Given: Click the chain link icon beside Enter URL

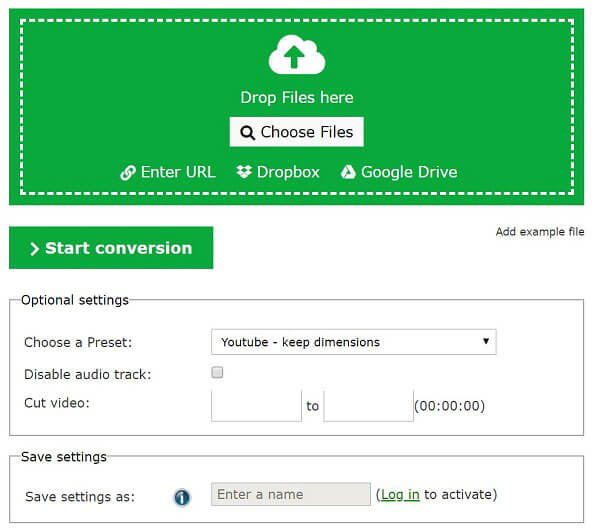Looking at the screenshot, I should click(128, 173).
